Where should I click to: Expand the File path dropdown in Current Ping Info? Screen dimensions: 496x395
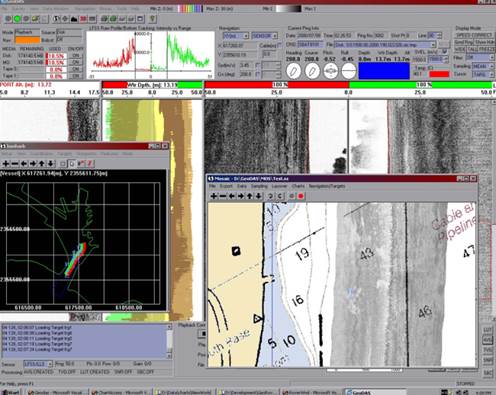click(433, 44)
